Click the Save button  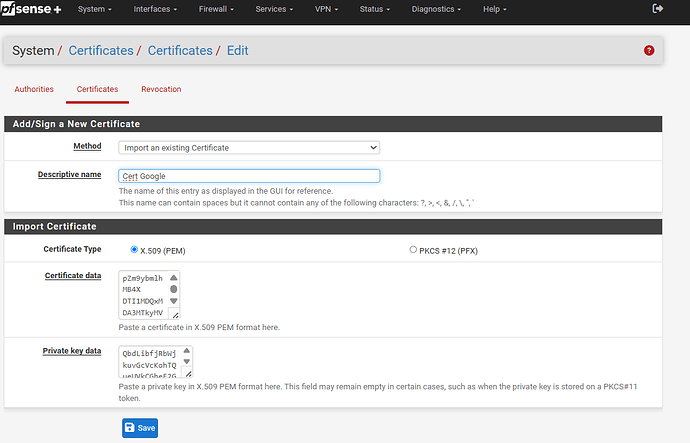[140, 428]
